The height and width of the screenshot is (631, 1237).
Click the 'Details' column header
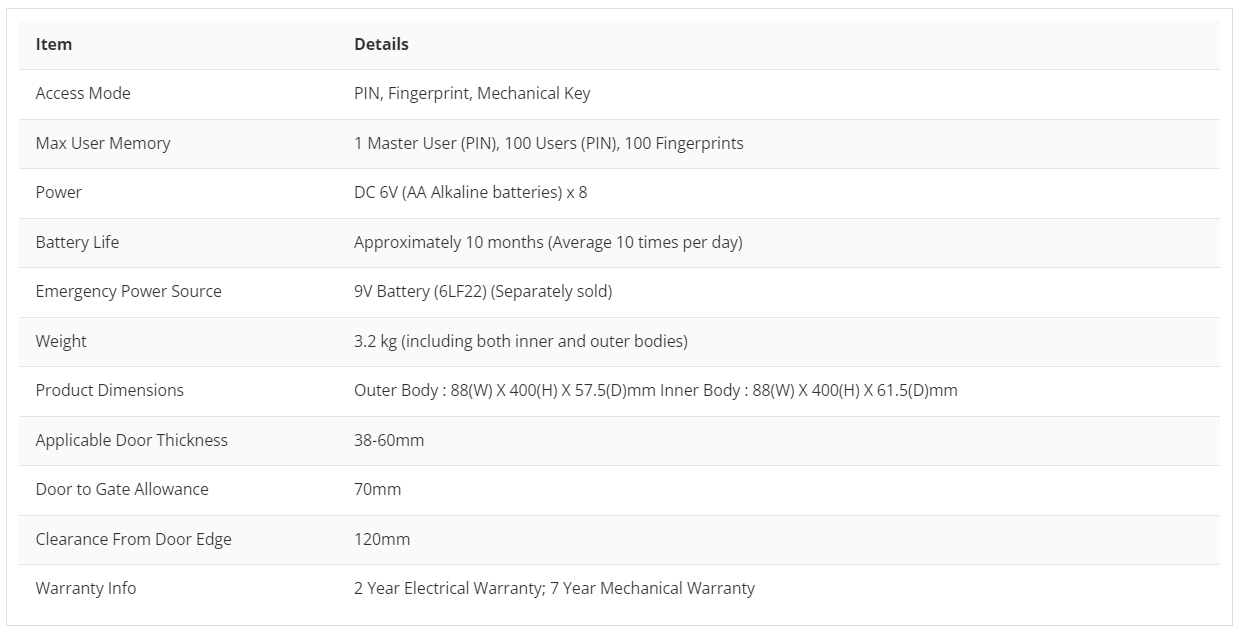tap(381, 44)
